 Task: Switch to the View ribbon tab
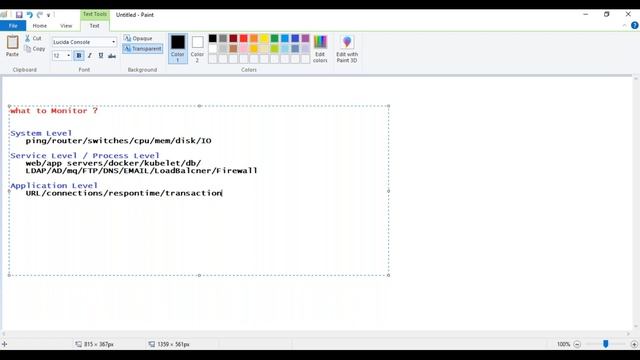(x=66, y=26)
